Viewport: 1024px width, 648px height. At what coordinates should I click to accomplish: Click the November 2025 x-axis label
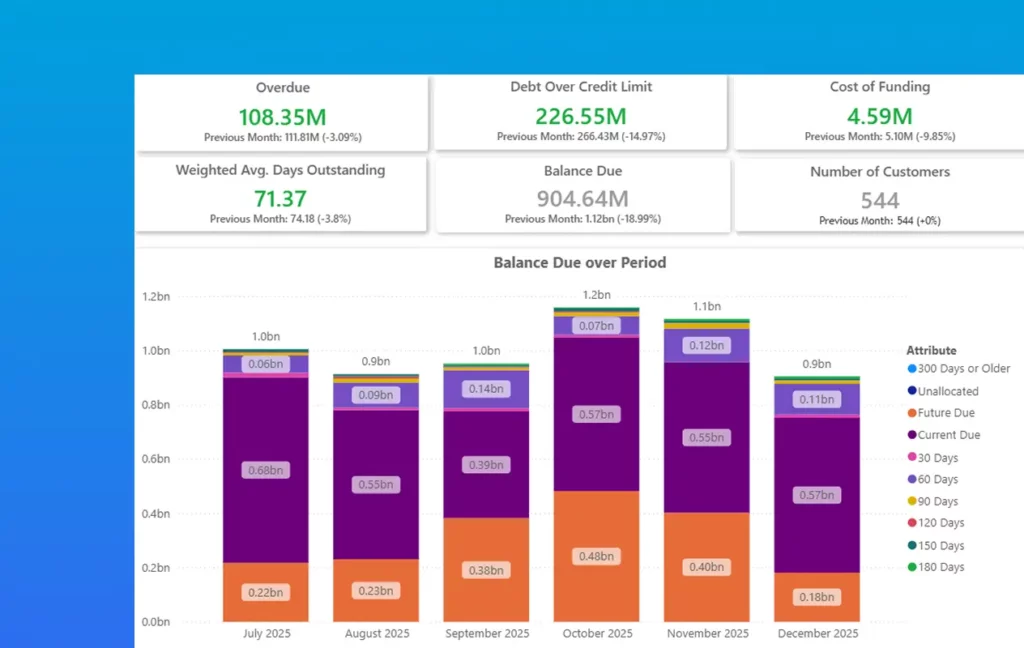pyautogui.click(x=707, y=634)
